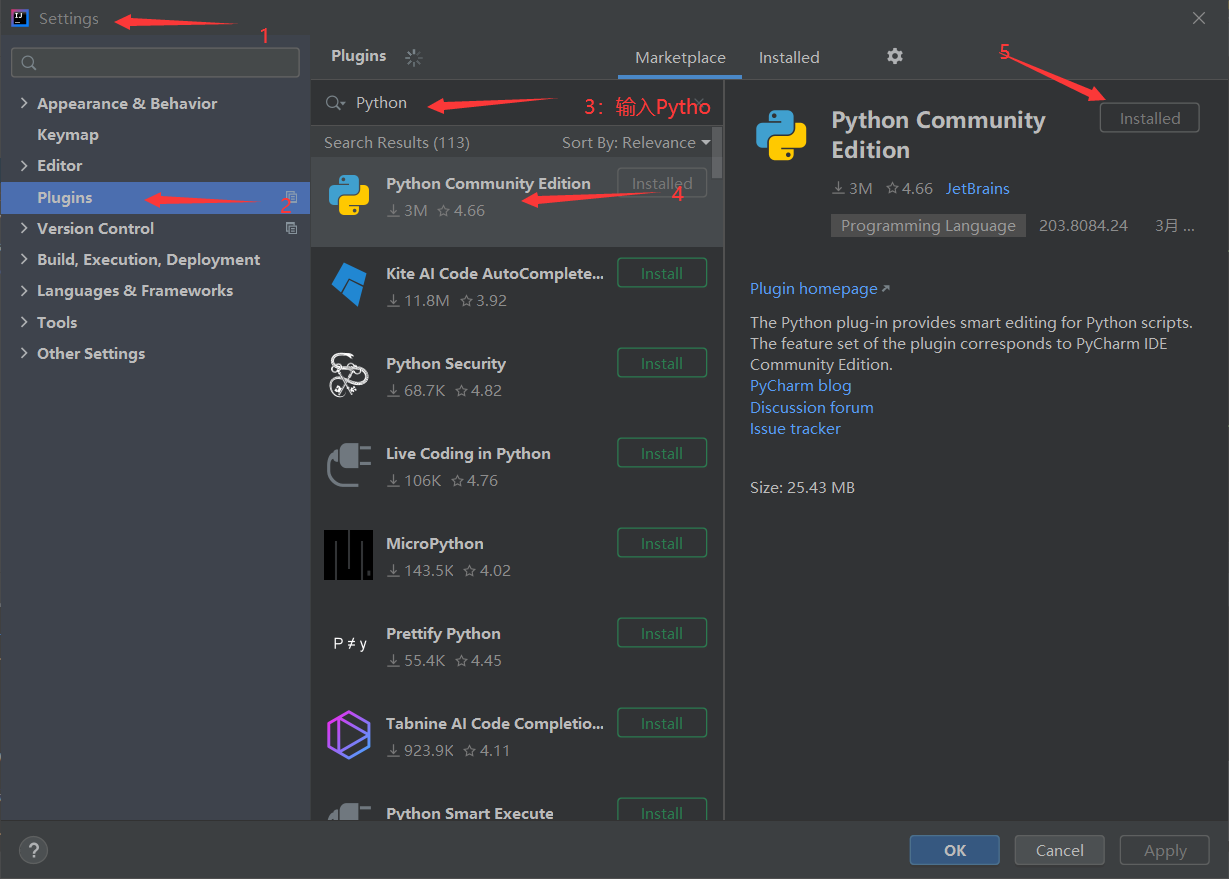Expand the Tools settings section
The image size is (1229, 879).
pos(25,322)
